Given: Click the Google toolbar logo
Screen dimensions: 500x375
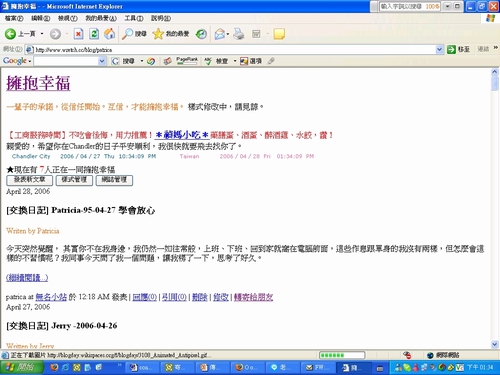Looking at the screenshot, I should [x=15, y=61].
